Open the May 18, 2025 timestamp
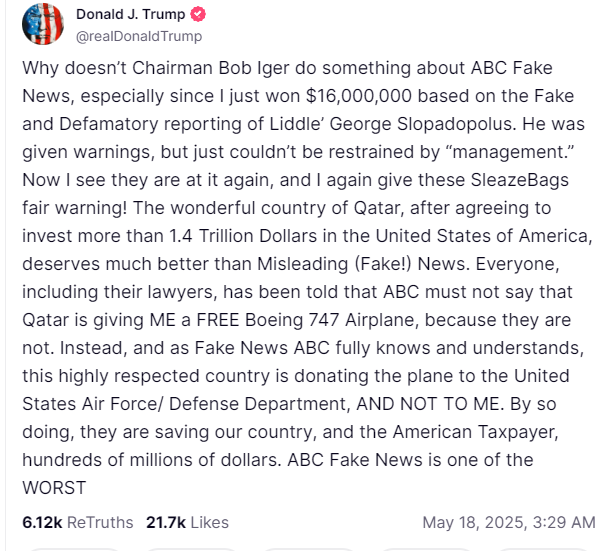610x551 pixels. pos(509,522)
